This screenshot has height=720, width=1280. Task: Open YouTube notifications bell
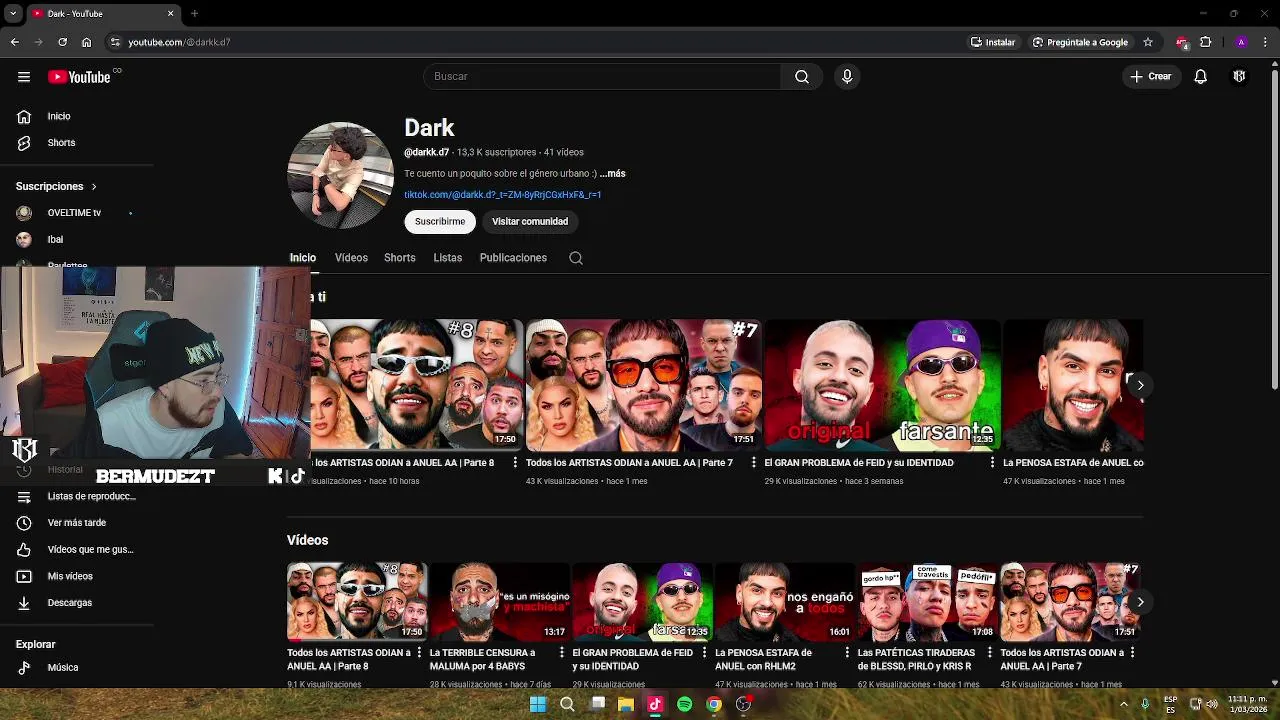pos(1201,77)
